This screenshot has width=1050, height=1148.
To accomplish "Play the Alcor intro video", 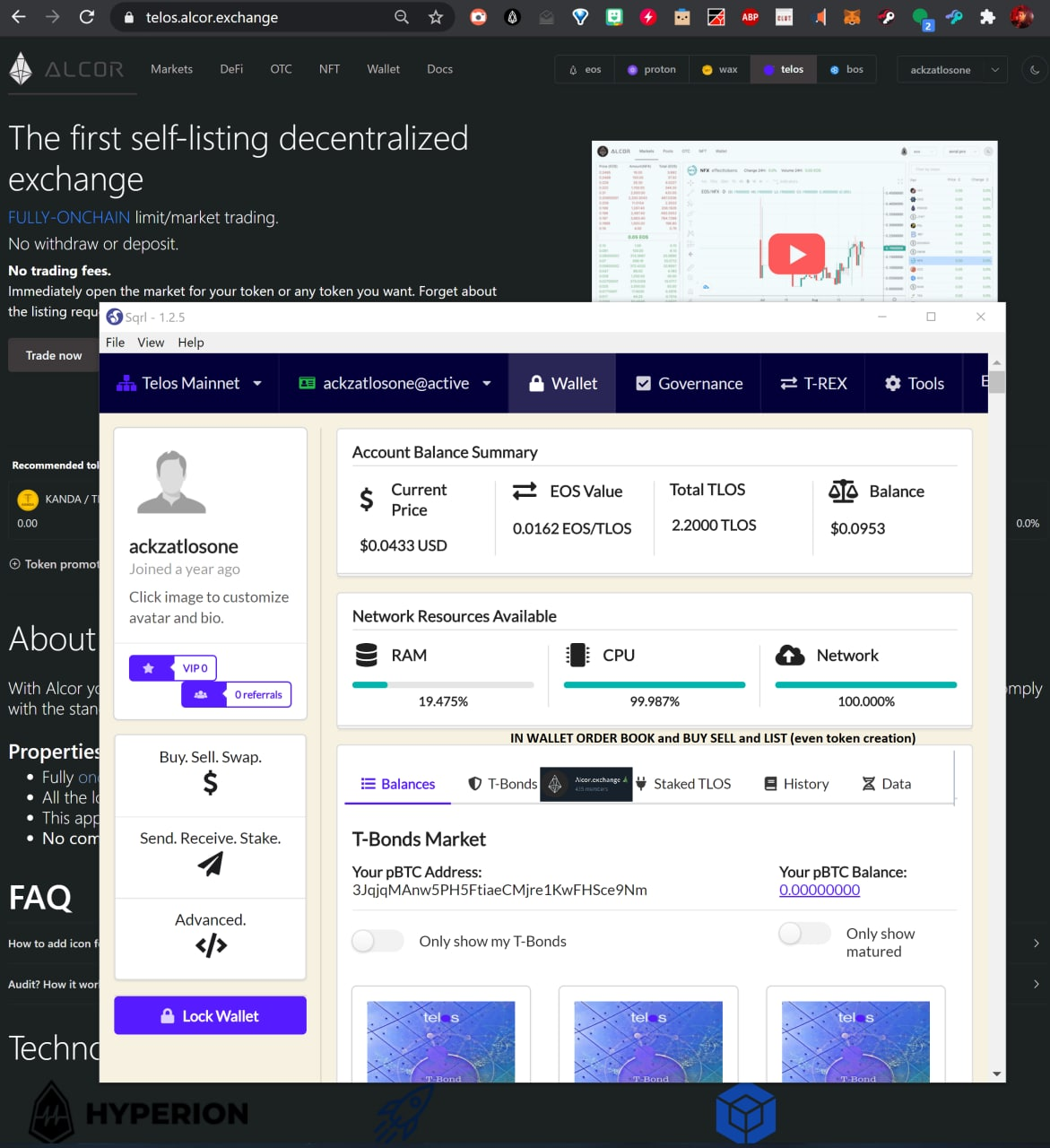I will [796, 255].
